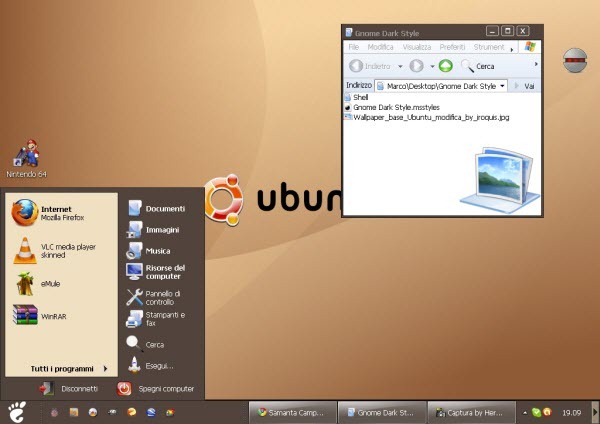
Task: Select the Shell folder
Action: pos(356,97)
